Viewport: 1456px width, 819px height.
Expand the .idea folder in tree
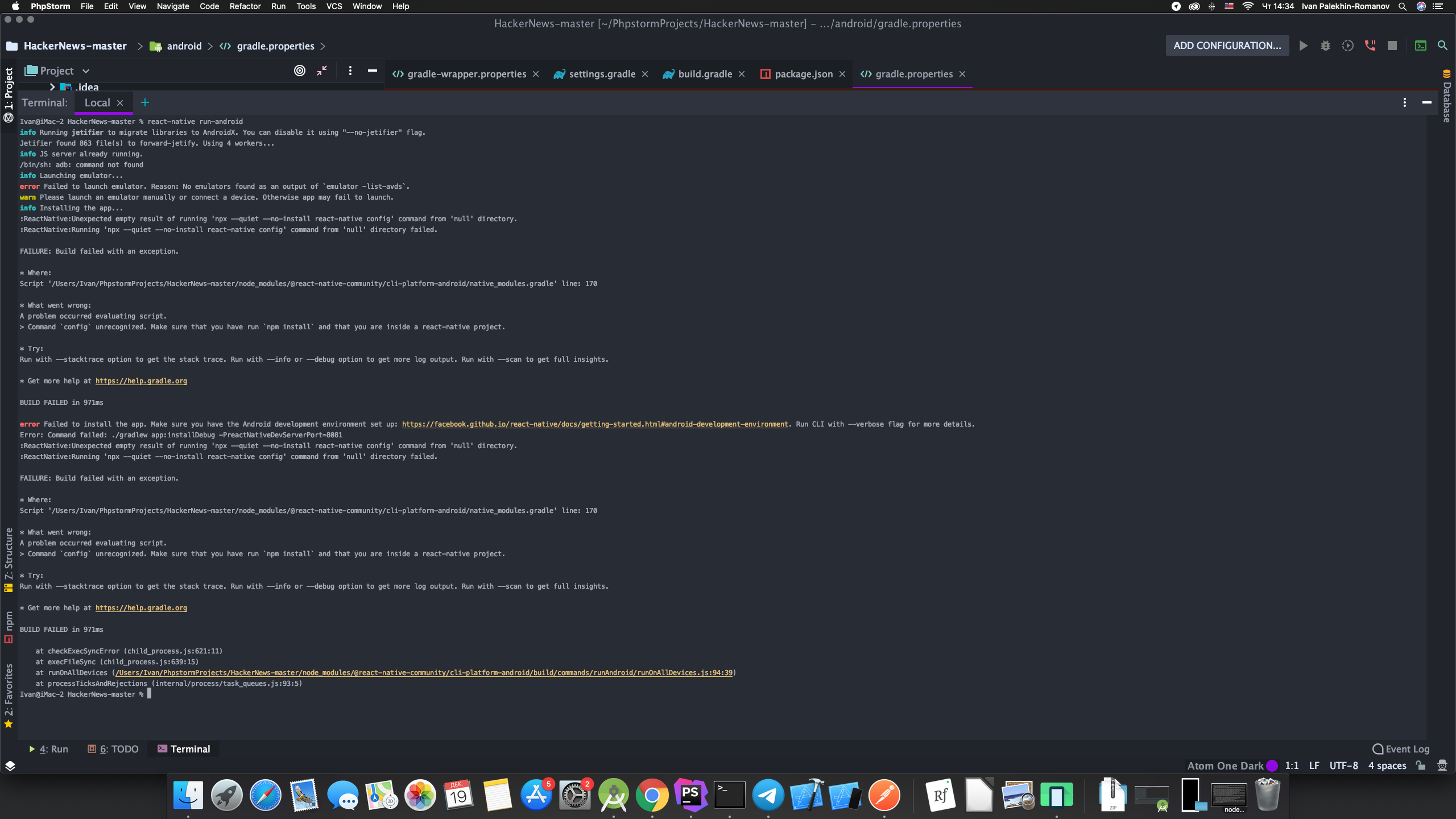52,87
